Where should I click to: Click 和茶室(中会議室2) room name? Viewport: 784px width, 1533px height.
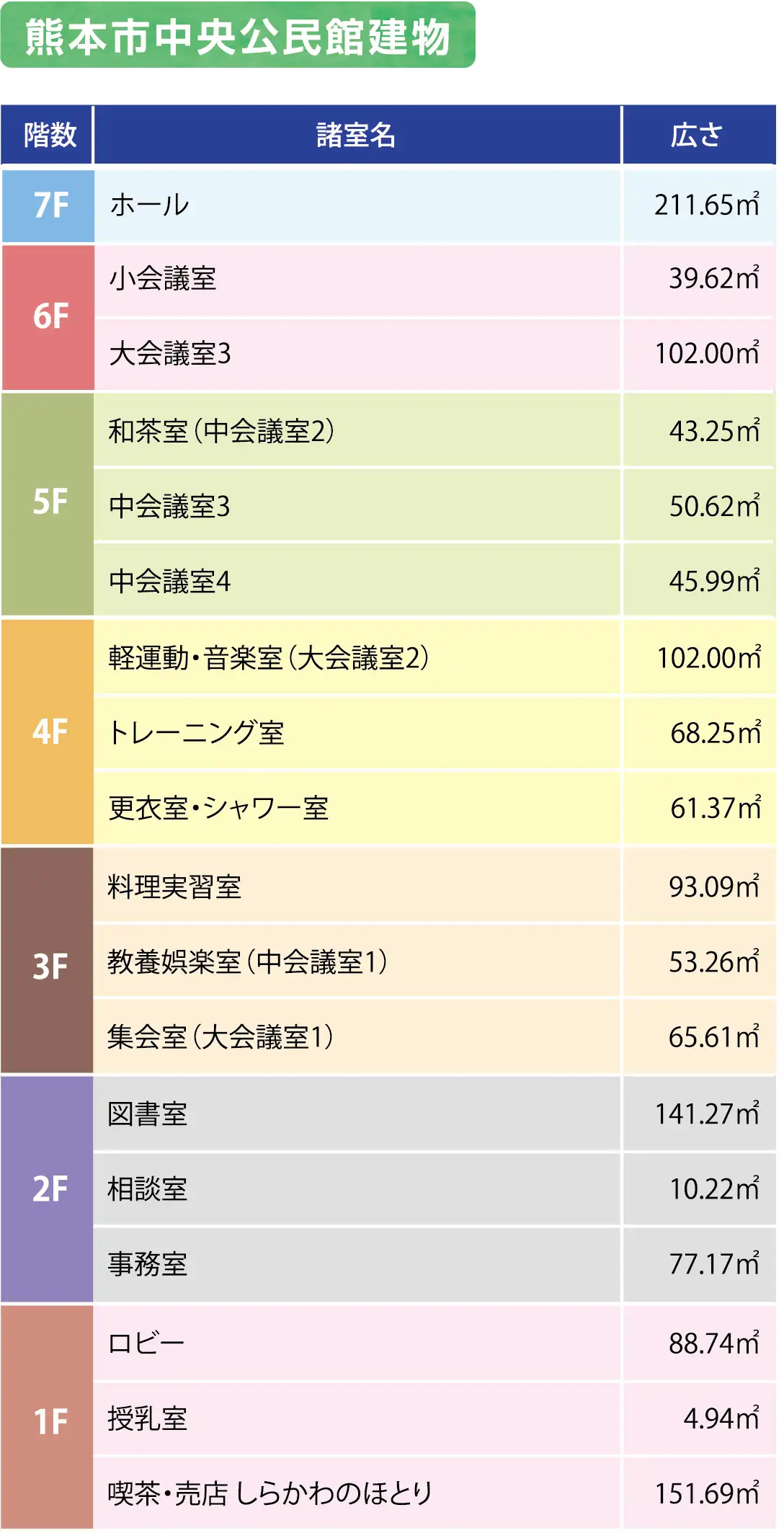221,431
